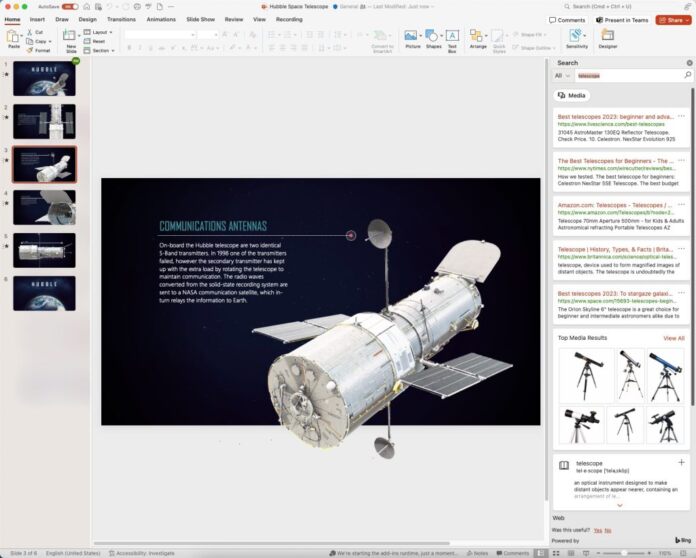Open the Layout dropdown
The image size is (696, 558).
tap(98, 32)
